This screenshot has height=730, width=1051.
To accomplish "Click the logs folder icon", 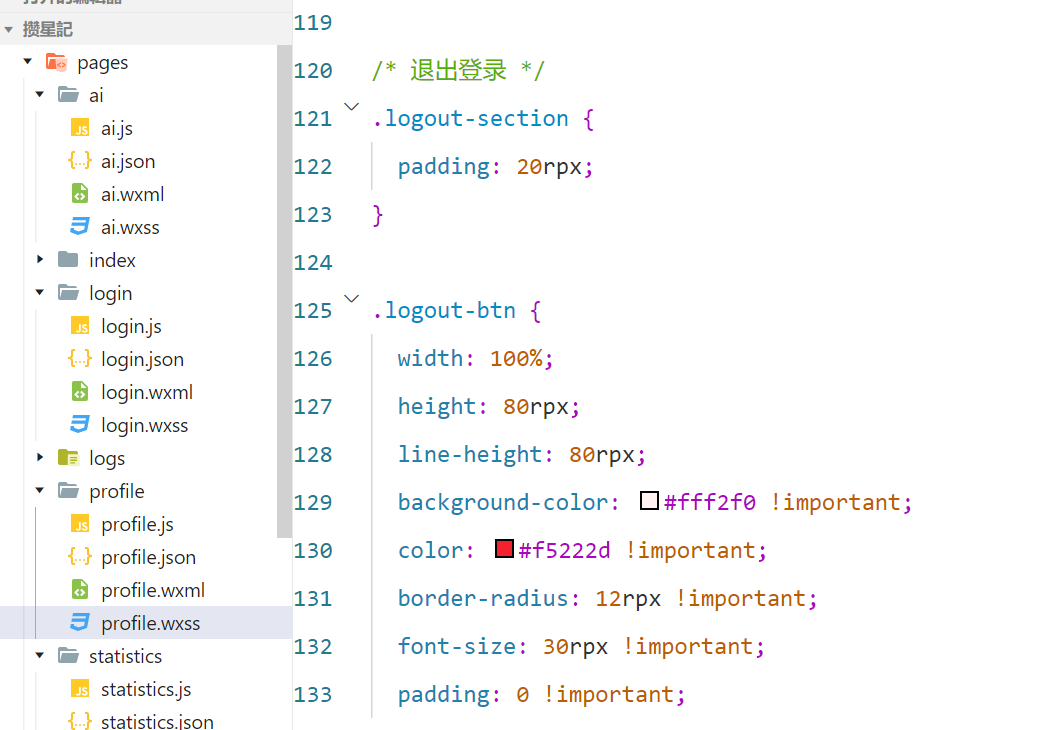I will coord(68,458).
